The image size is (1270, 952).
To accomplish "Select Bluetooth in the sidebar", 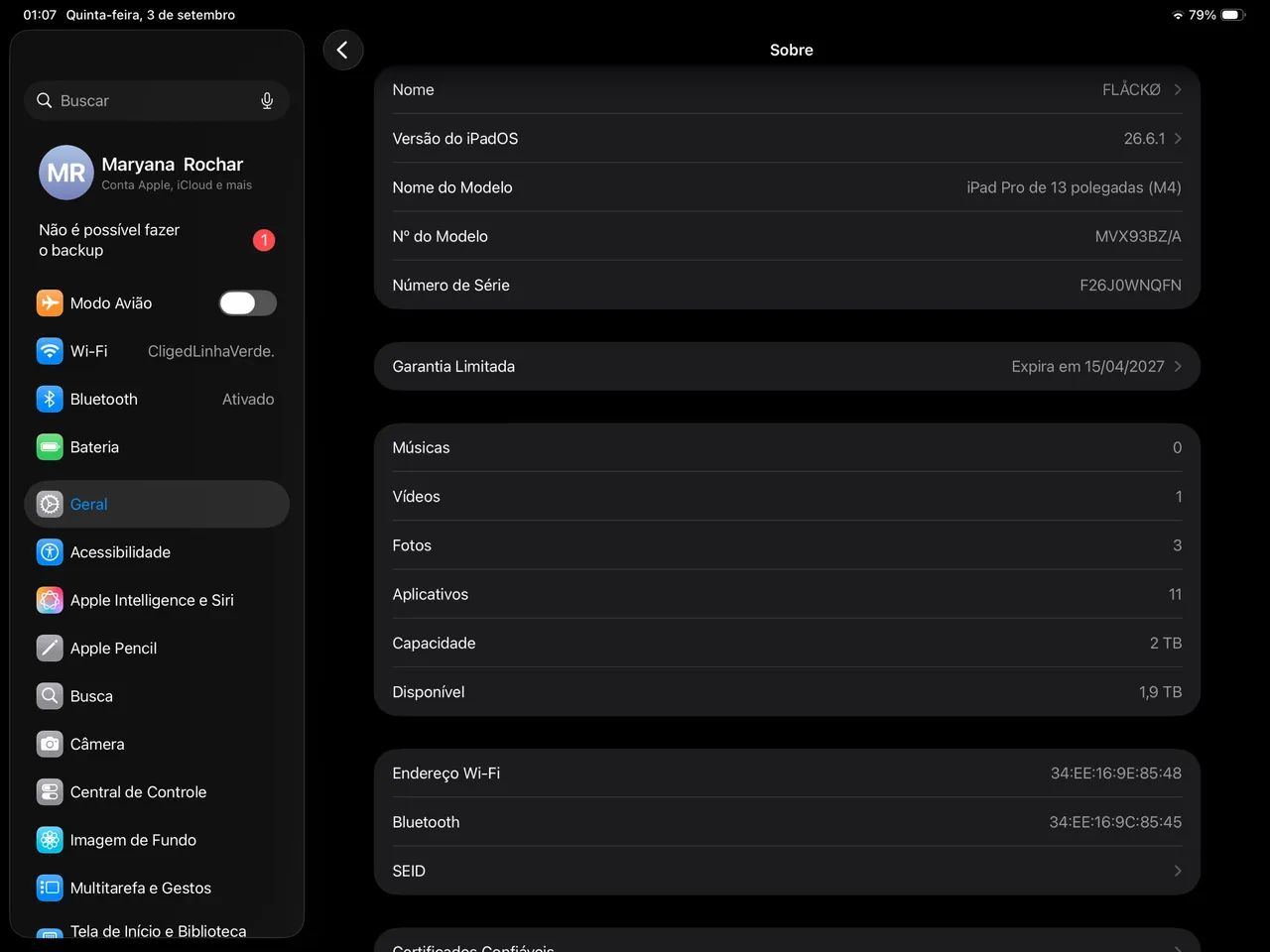I will coord(157,399).
